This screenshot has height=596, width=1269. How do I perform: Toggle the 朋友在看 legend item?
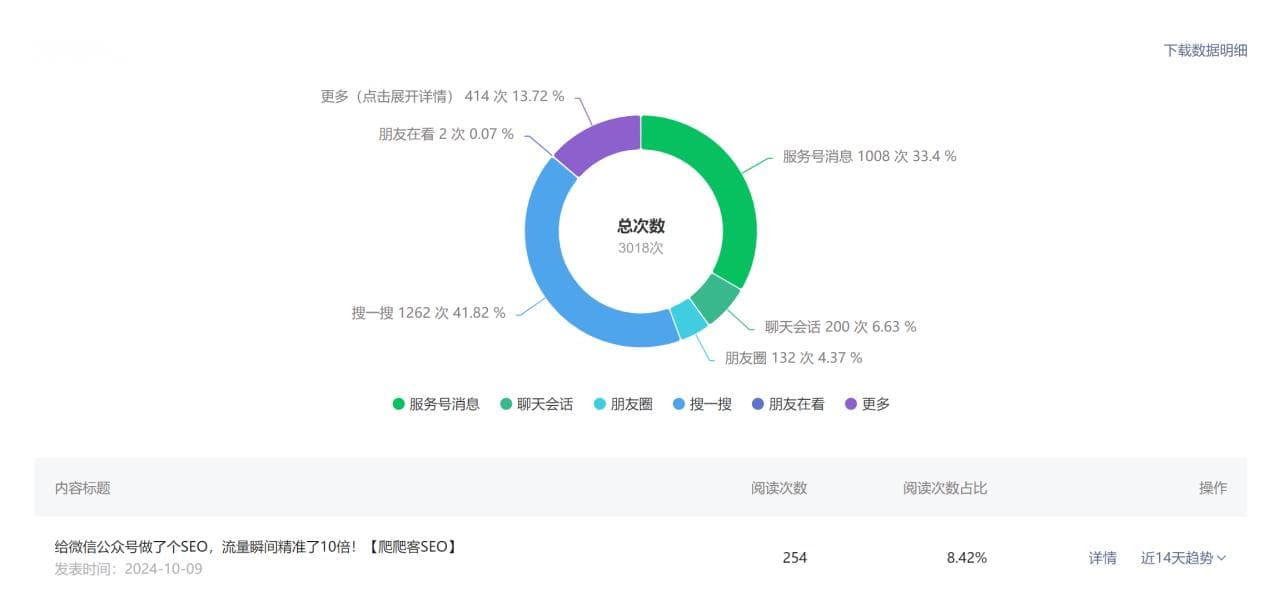(788, 404)
